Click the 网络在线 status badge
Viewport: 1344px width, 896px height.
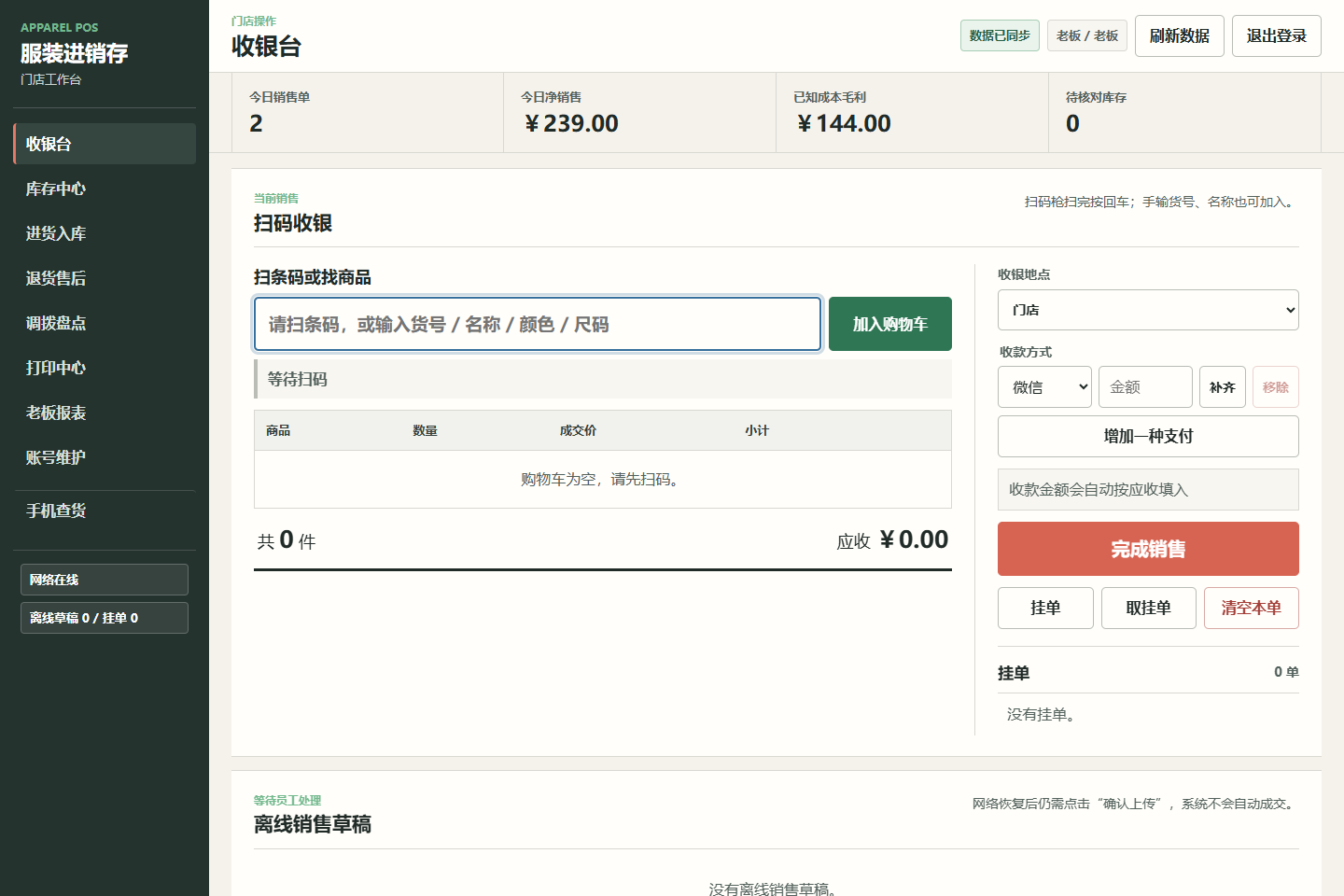[105, 580]
